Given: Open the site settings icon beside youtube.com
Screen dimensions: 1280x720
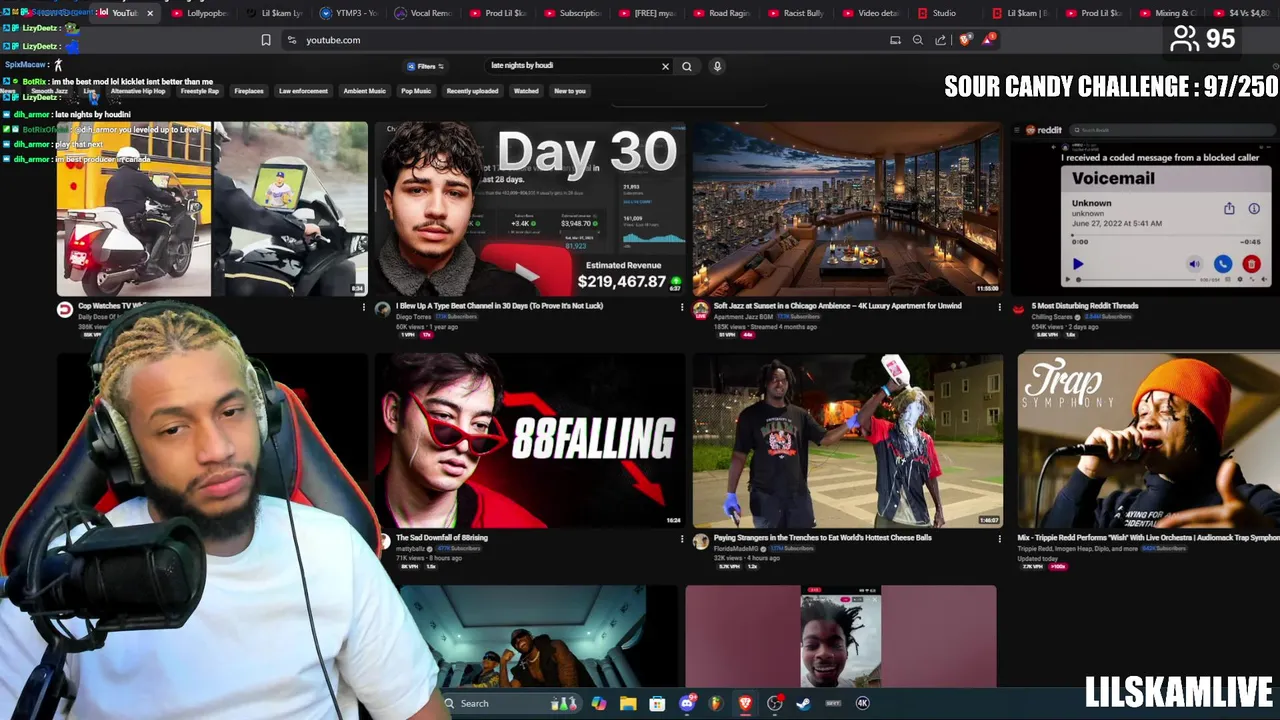Looking at the screenshot, I should [291, 40].
